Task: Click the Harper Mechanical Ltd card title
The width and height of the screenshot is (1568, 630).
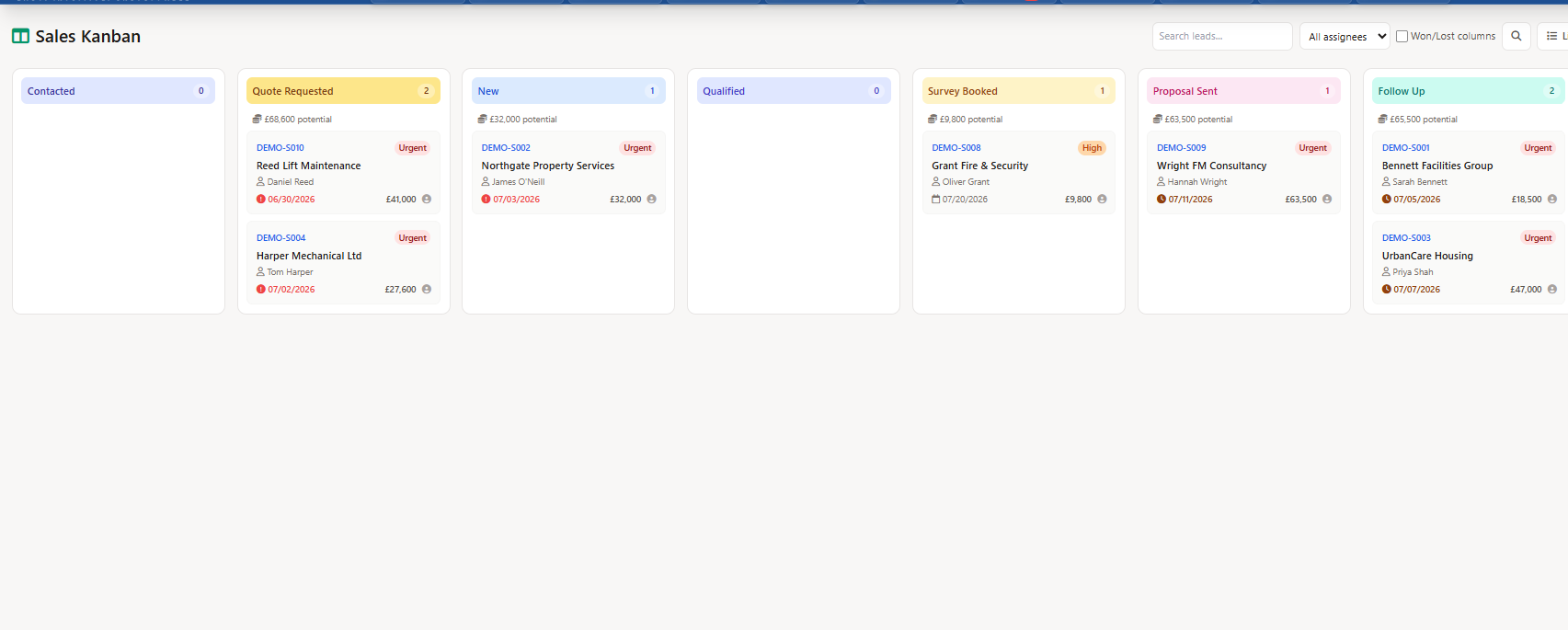Action: (309, 256)
